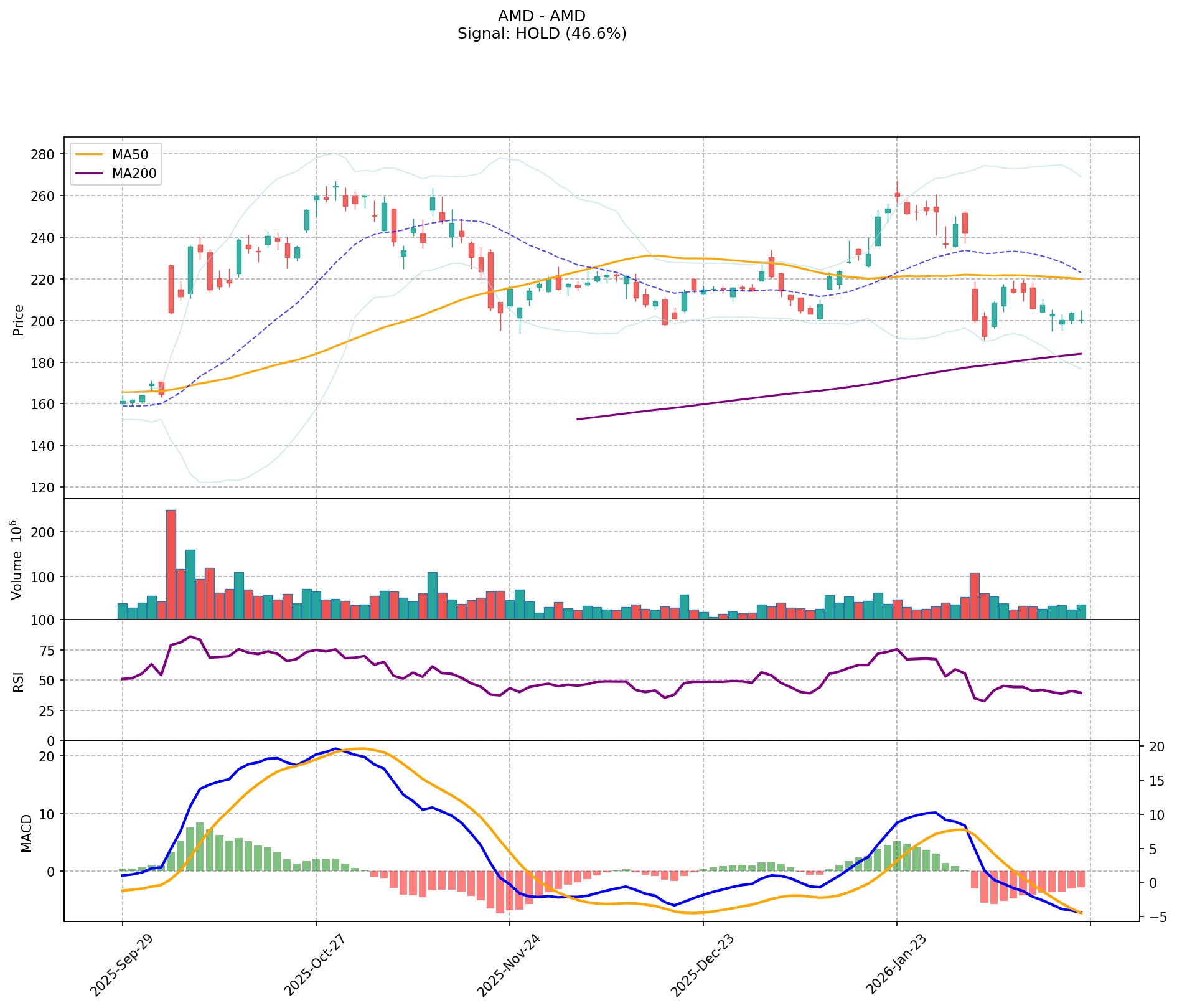
Task: Click the 'Volume' y-axis label
Action: click(19, 562)
